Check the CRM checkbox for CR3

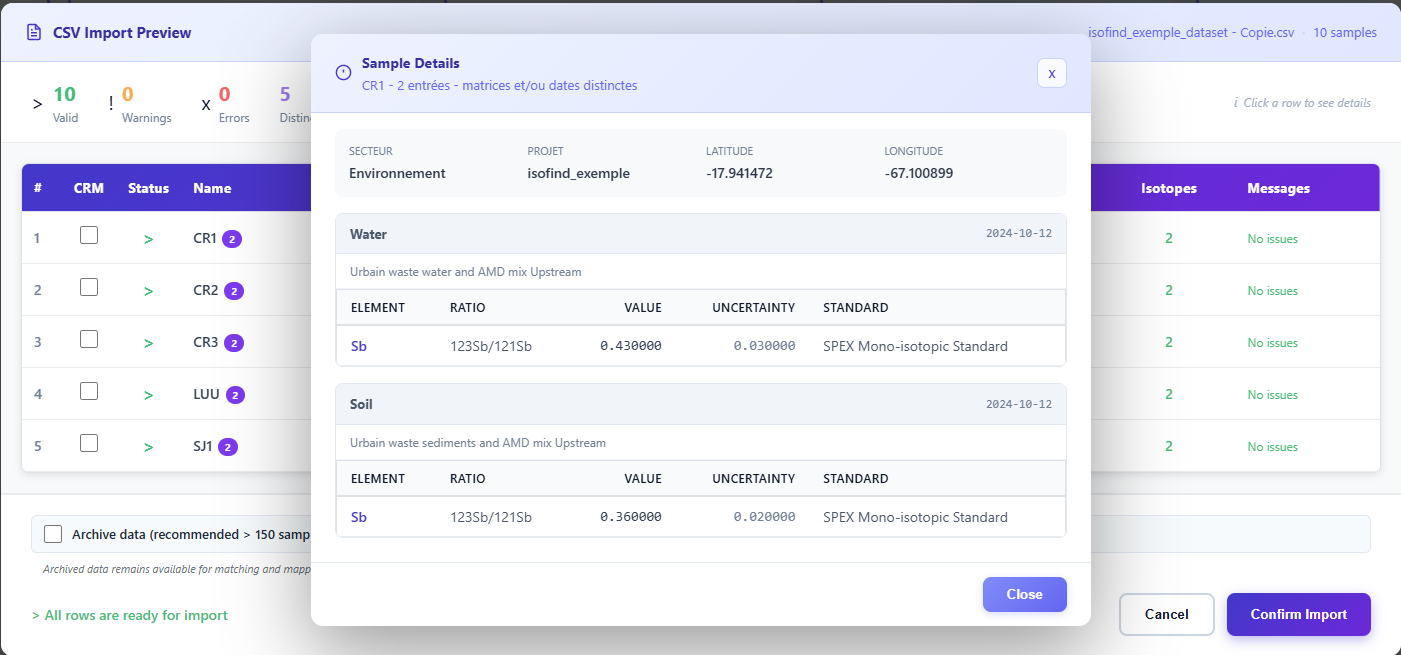click(88, 339)
